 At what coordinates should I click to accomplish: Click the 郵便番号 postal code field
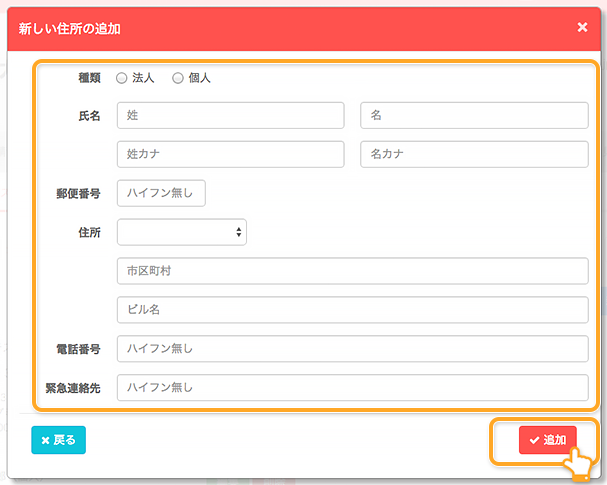click(161, 193)
